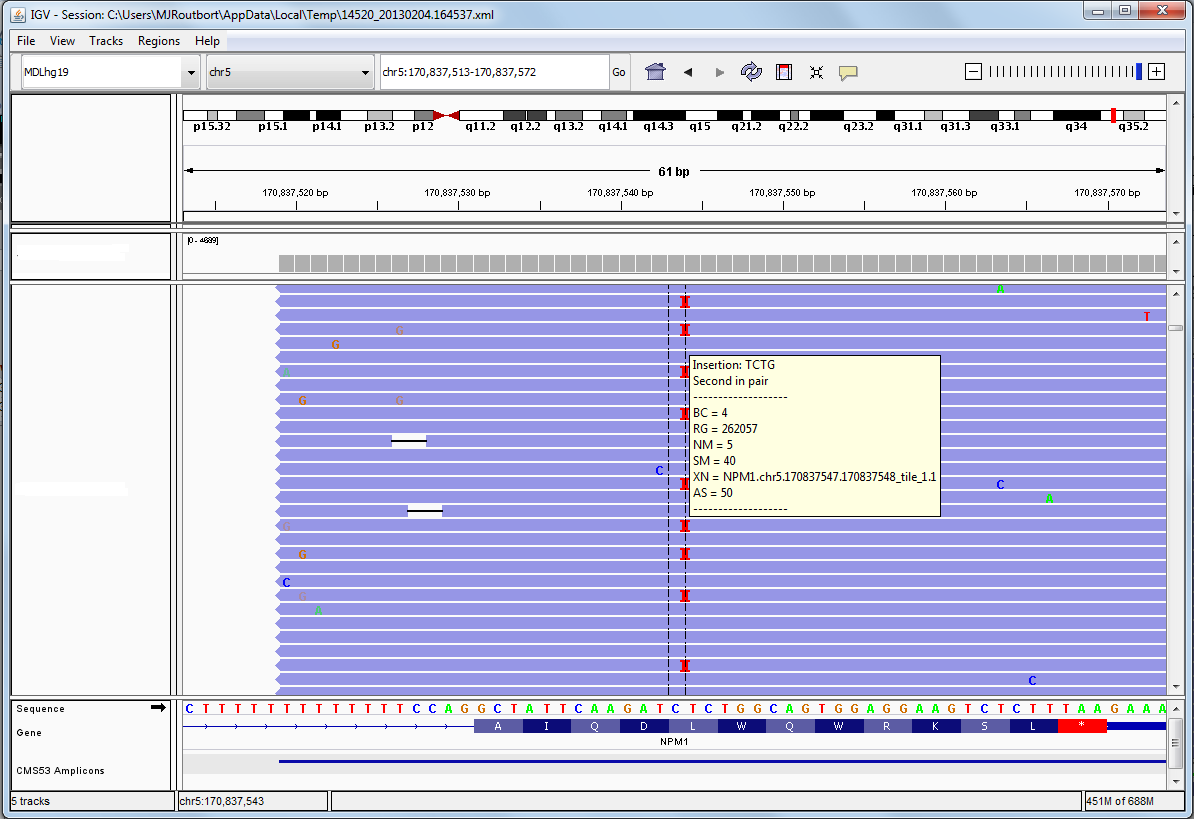1194x819 pixels.
Task: Click the red stop codon box
Action: click(1082, 726)
